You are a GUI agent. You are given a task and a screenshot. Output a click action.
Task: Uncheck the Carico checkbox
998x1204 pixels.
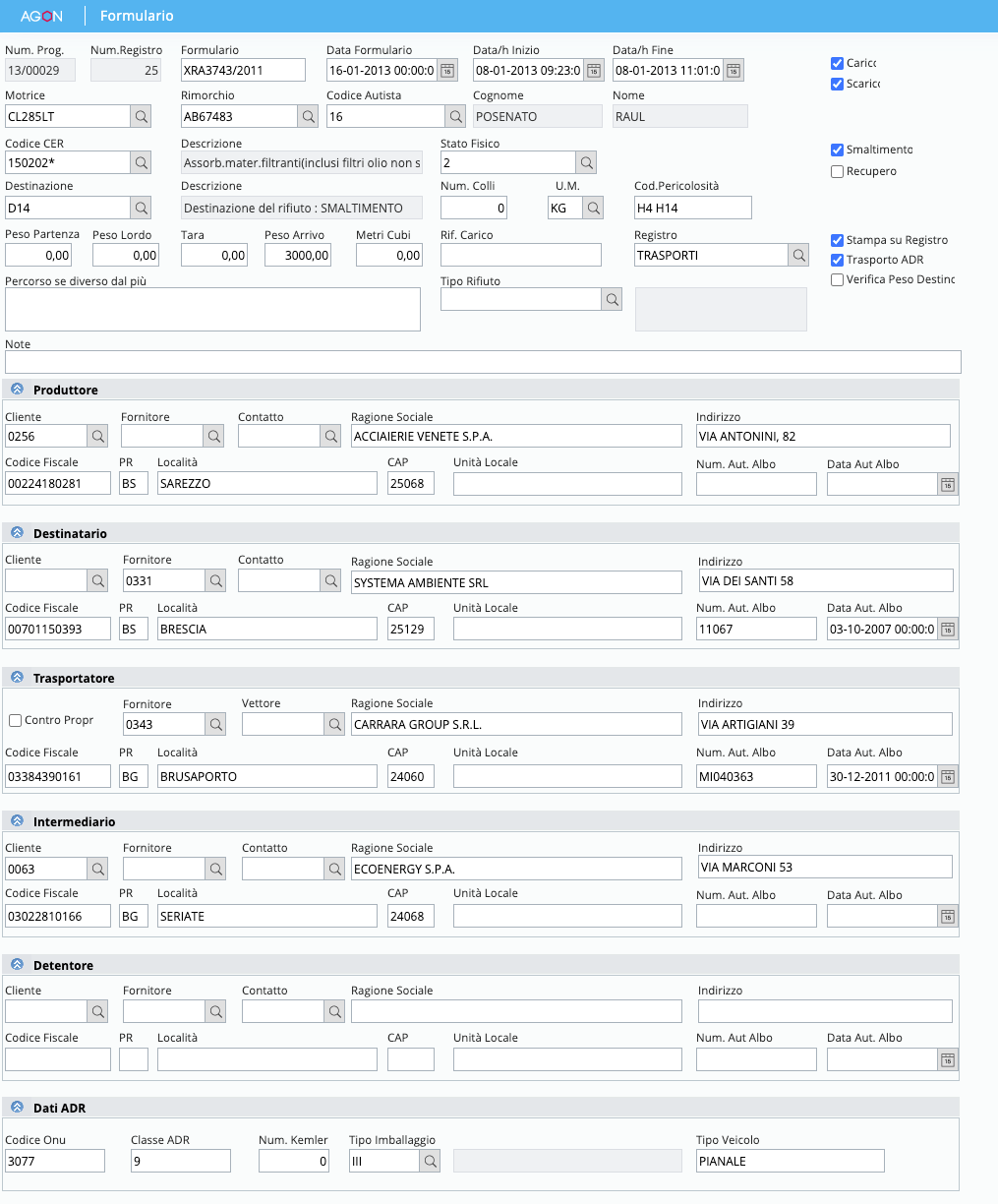click(838, 63)
